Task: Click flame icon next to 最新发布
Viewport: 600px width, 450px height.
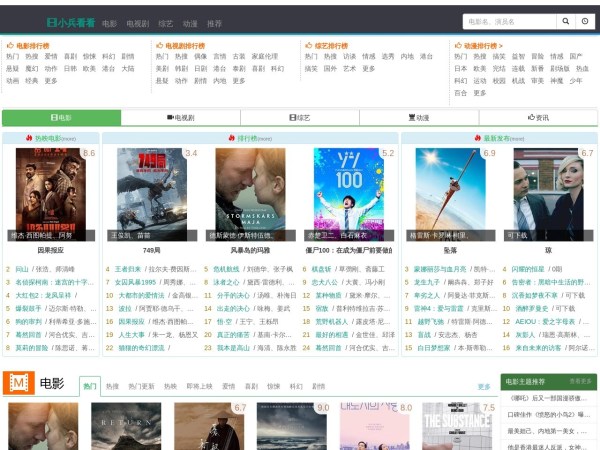Action: coord(478,139)
